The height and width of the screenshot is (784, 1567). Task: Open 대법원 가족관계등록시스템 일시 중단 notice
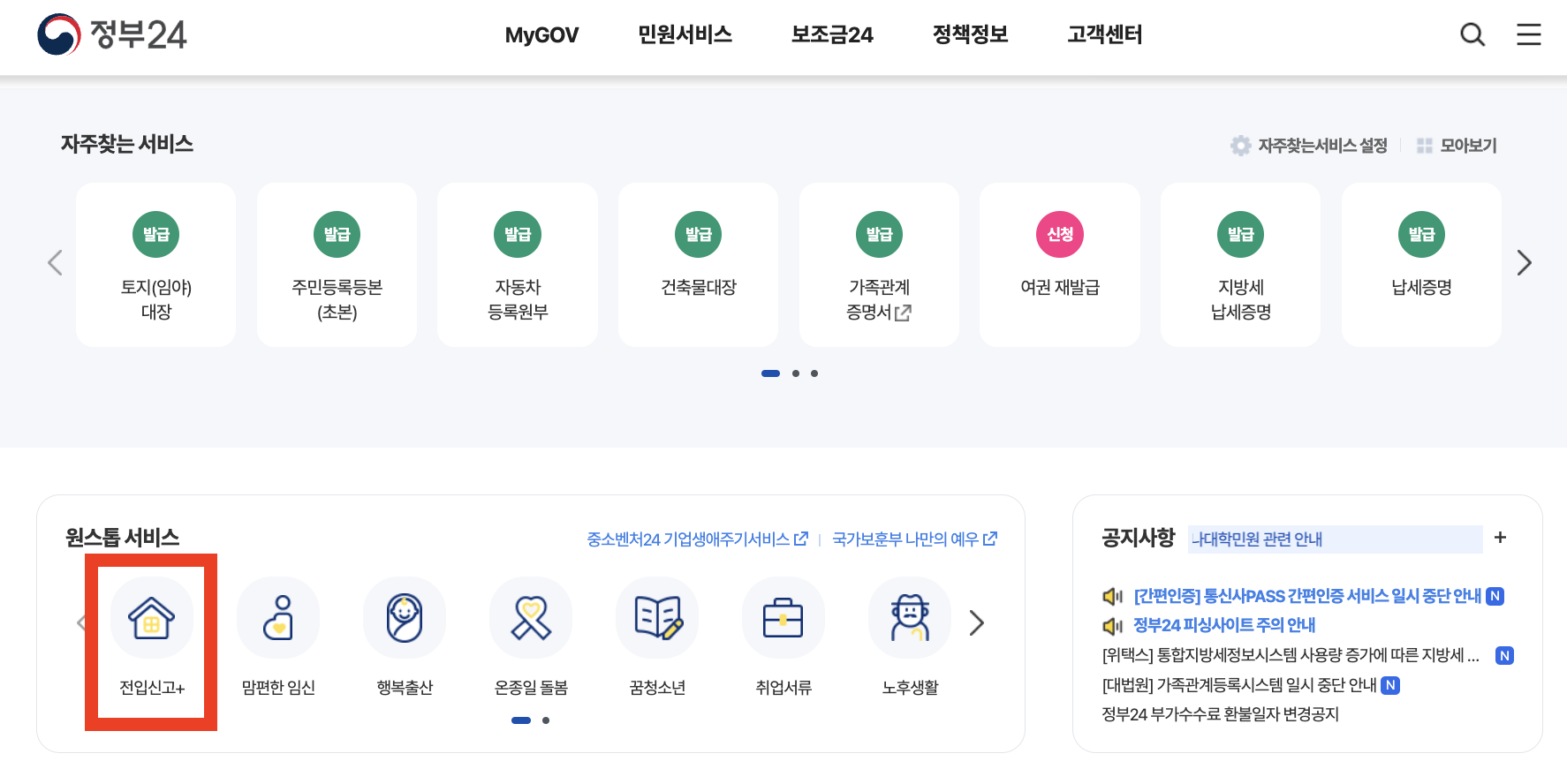click(x=1239, y=685)
